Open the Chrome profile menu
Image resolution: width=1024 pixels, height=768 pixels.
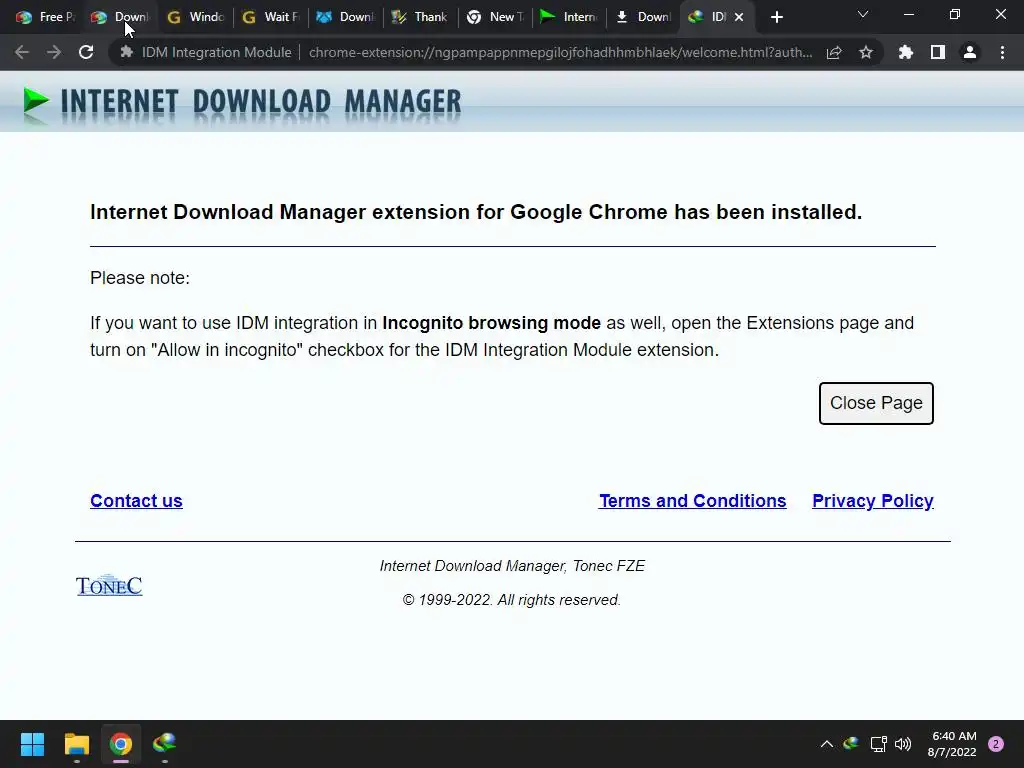pyautogui.click(x=970, y=52)
